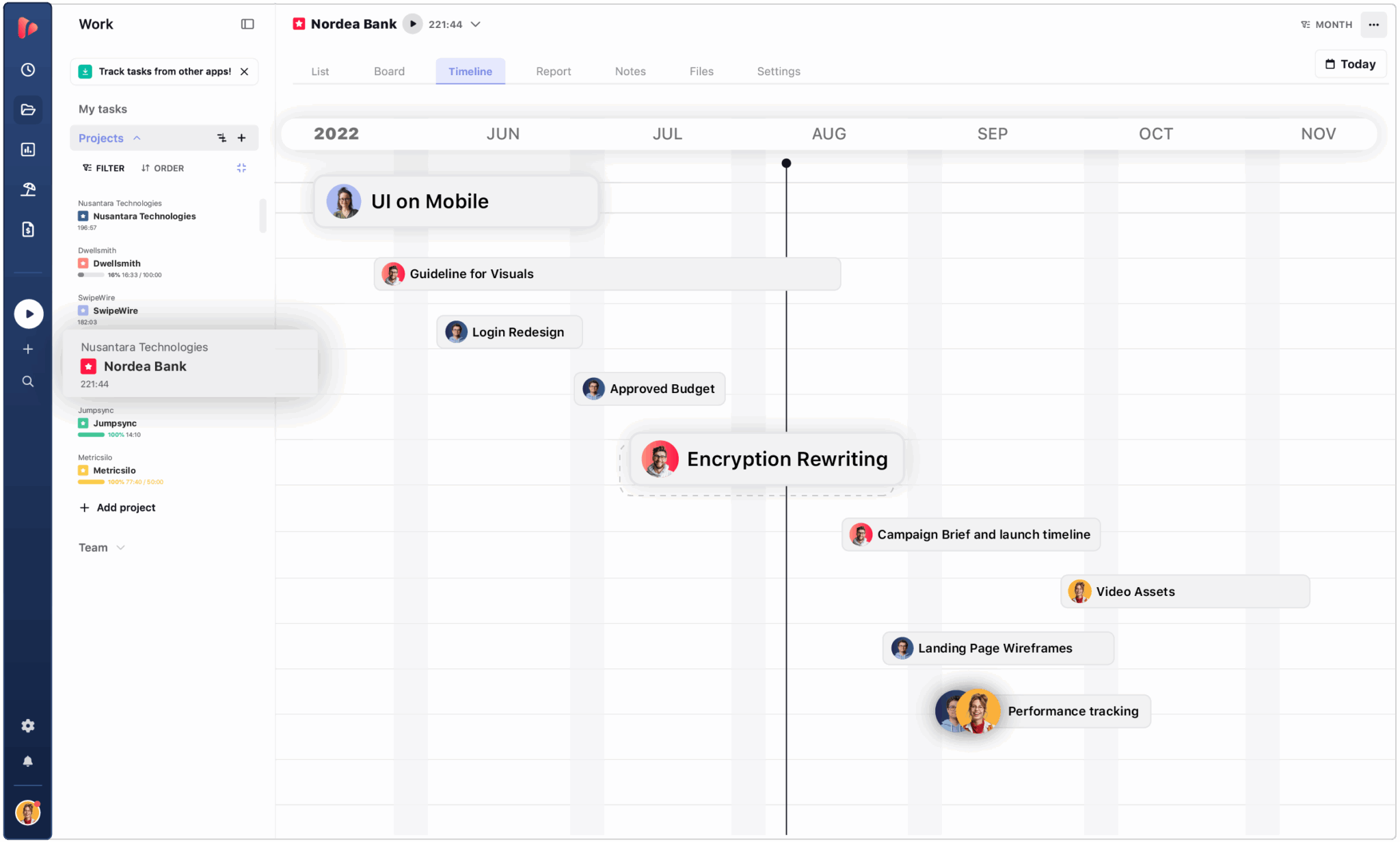Open notifications via the bell icon
Screen dimensions: 1400x842
point(28,761)
